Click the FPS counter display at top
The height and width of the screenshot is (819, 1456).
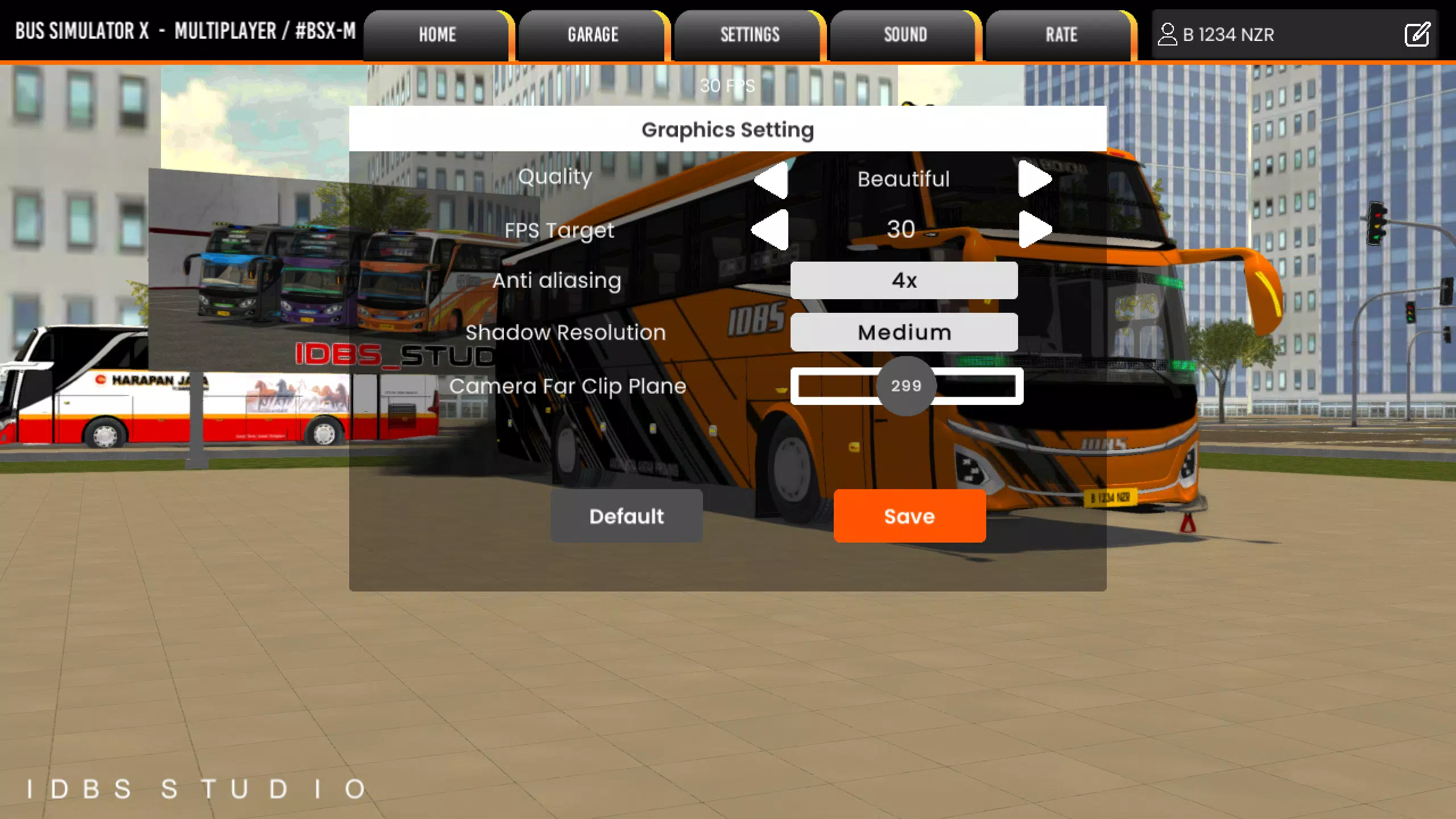click(x=728, y=85)
